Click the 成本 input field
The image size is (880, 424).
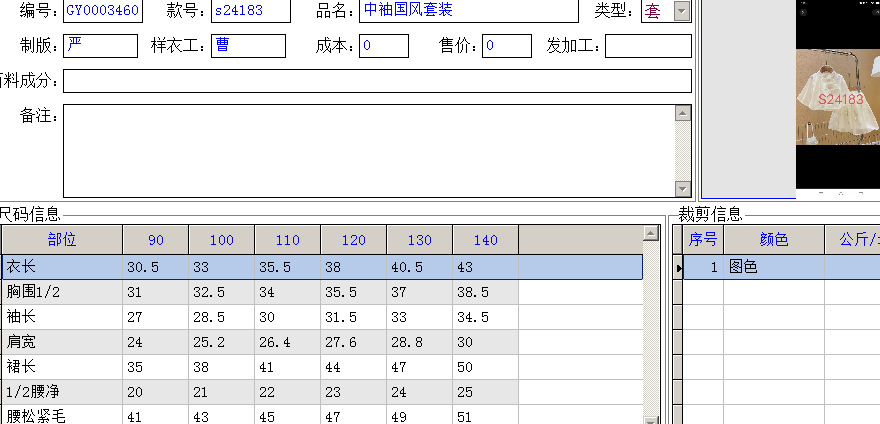click(384, 46)
